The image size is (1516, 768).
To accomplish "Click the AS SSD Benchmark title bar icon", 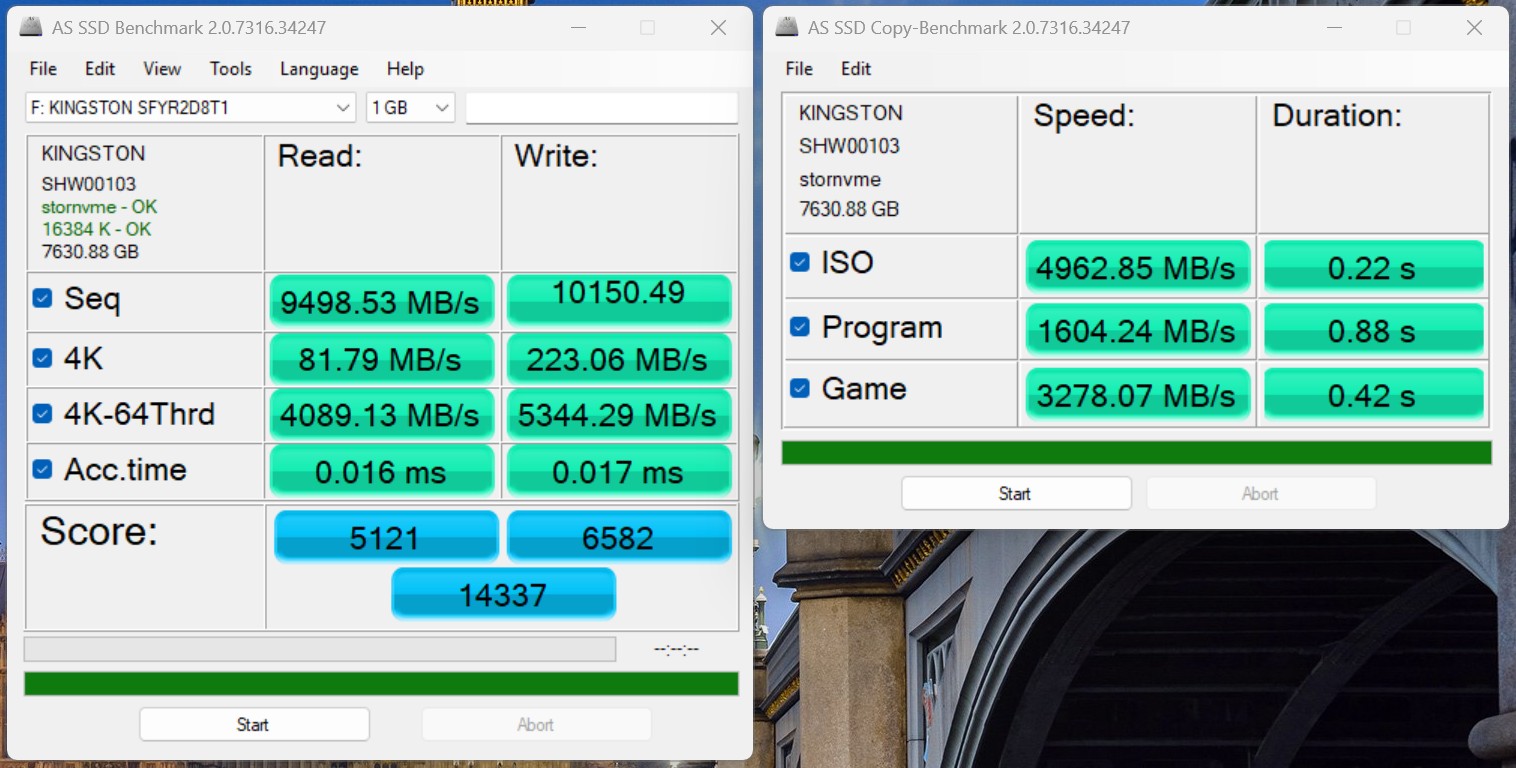I will pos(33,28).
